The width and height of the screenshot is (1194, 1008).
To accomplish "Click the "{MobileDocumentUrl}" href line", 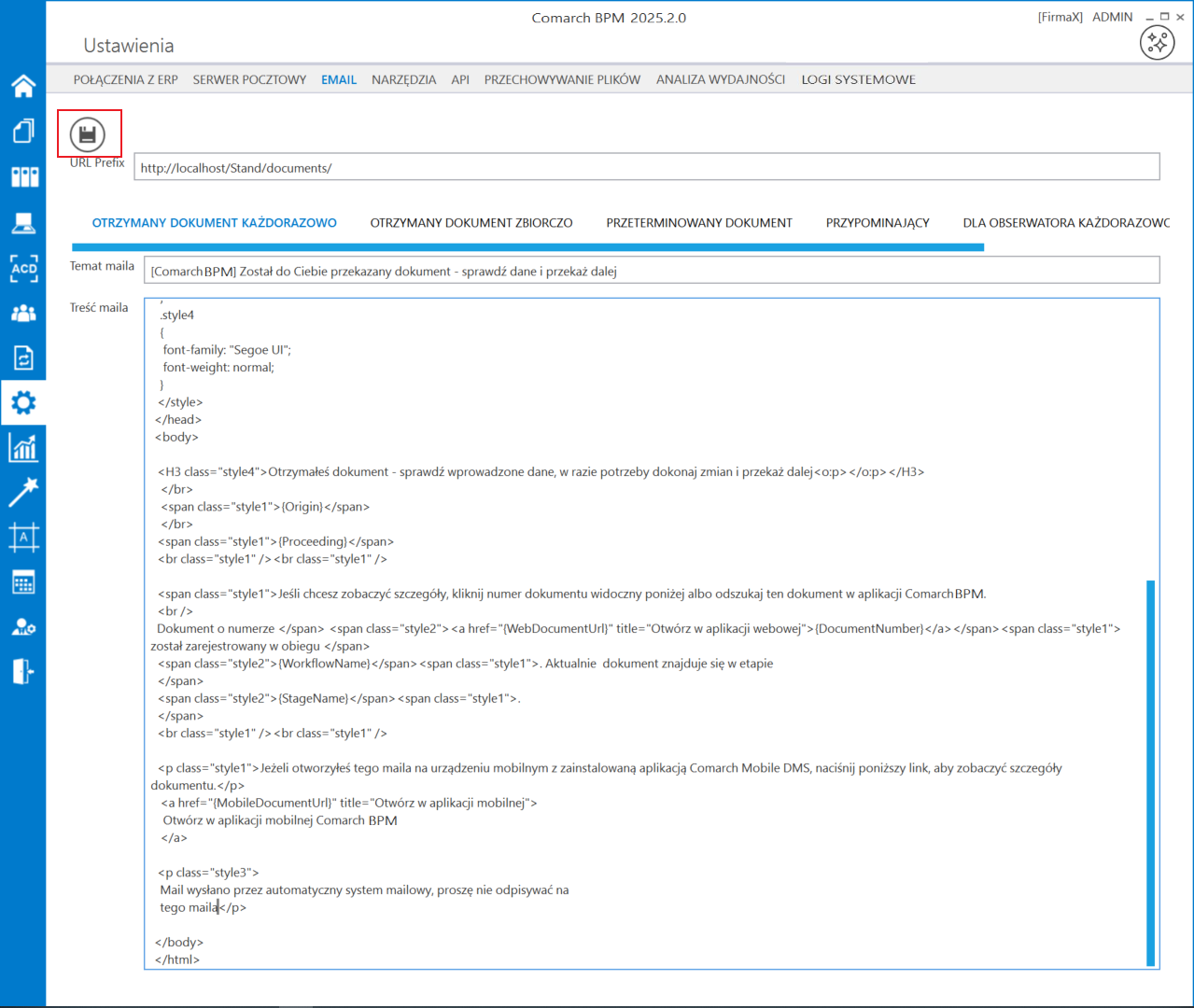I will 349,803.
